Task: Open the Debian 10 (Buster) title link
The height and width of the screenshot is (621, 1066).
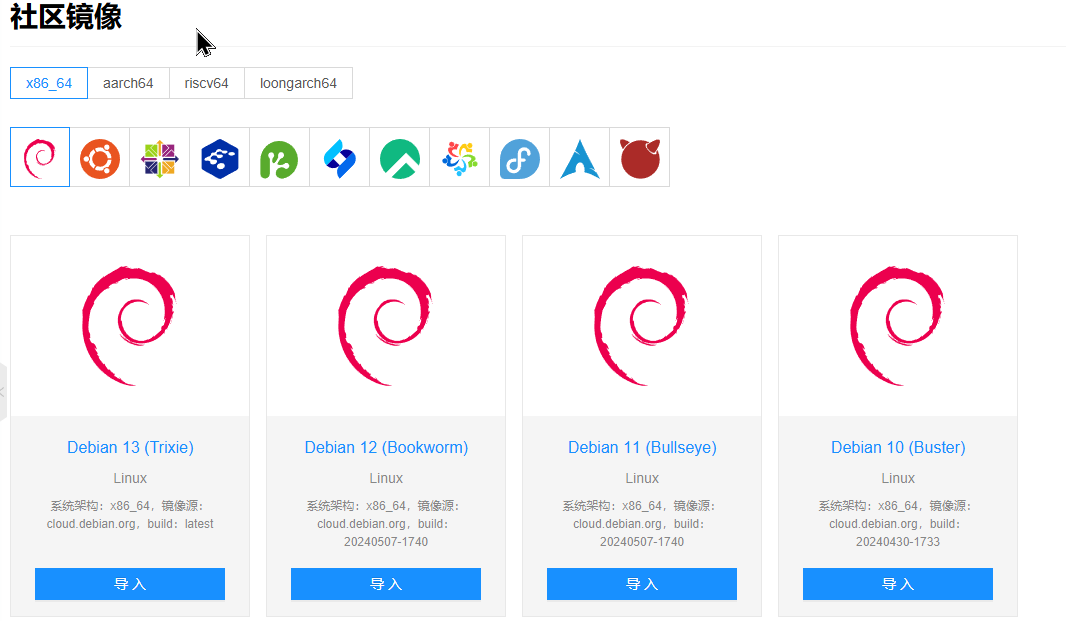Action: click(898, 447)
